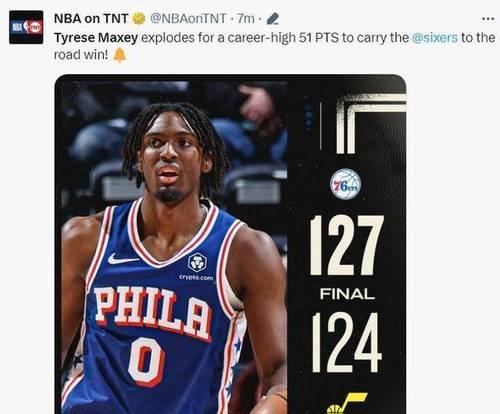Click the FINAL label between scores
The width and height of the screenshot is (500, 414).
(x=347, y=294)
